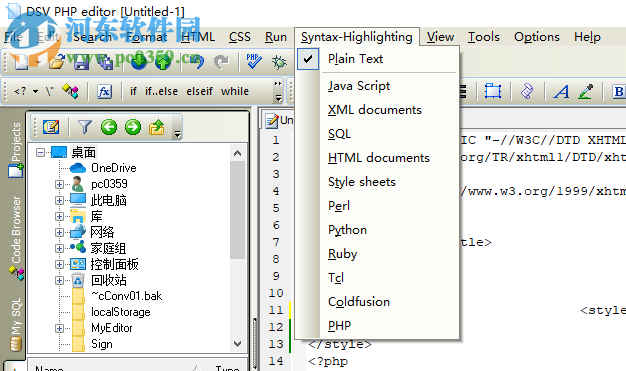Save the file with the floppy disk icon
The height and width of the screenshot is (371, 626).
pos(81,62)
